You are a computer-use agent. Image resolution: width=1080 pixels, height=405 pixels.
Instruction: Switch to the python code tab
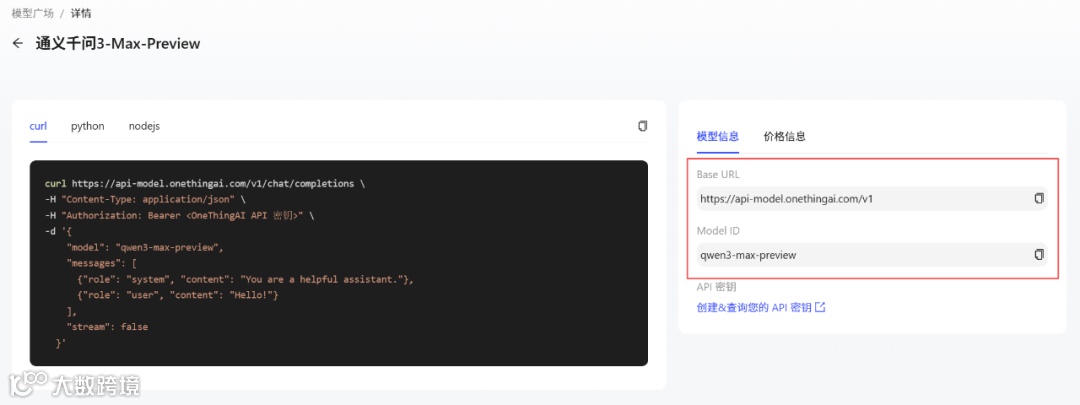[87, 126]
